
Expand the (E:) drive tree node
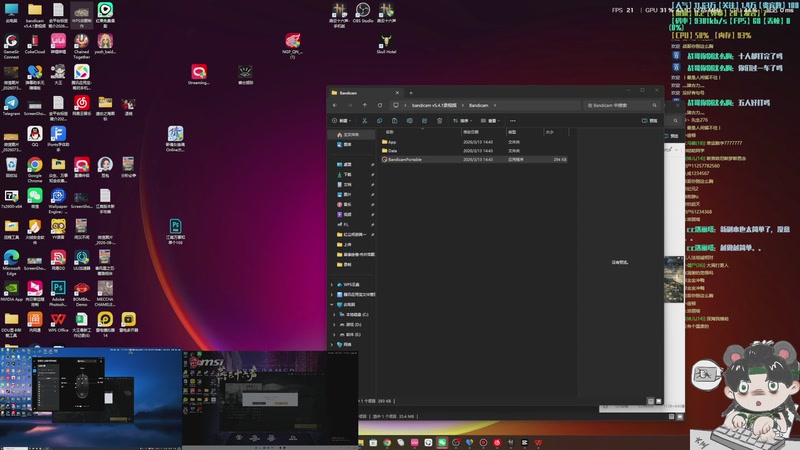[x=335, y=335]
